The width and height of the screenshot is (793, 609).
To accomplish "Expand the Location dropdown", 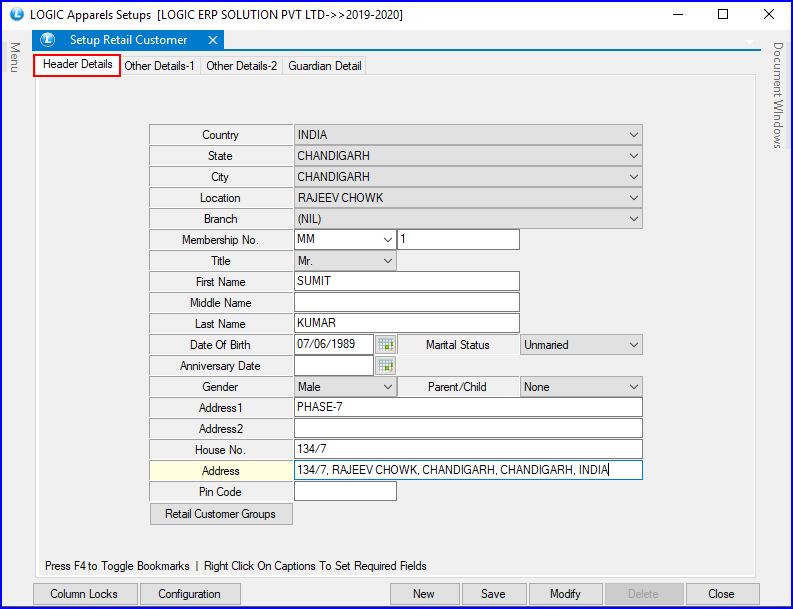I will point(633,198).
